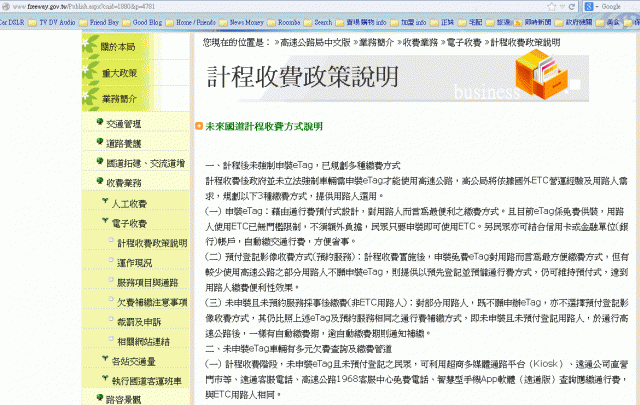Viewport: 640px width, 405px height.
Task: Expand 執行國道客運班車 in the sidebar
Action: click(x=147, y=381)
